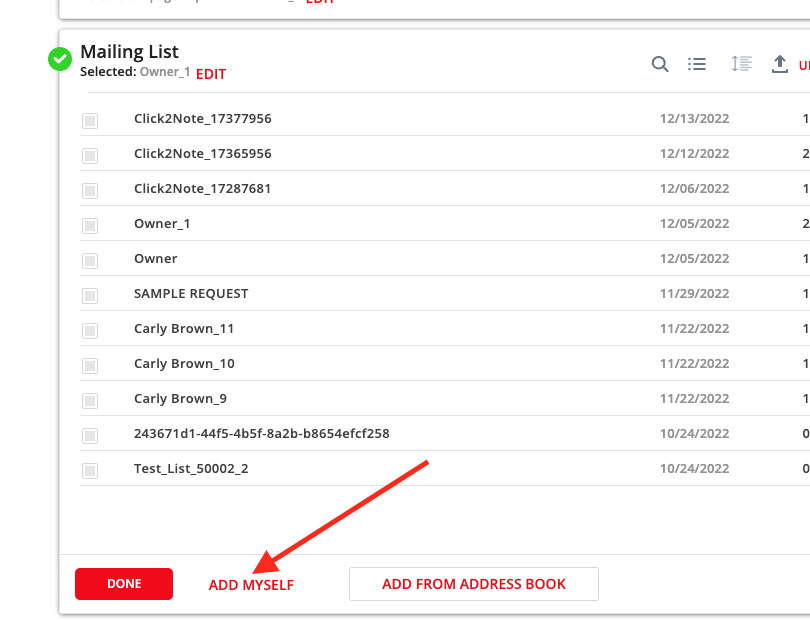Check the 243671d1-44f5 list checkbox
This screenshot has width=810, height=620.
click(x=90, y=436)
